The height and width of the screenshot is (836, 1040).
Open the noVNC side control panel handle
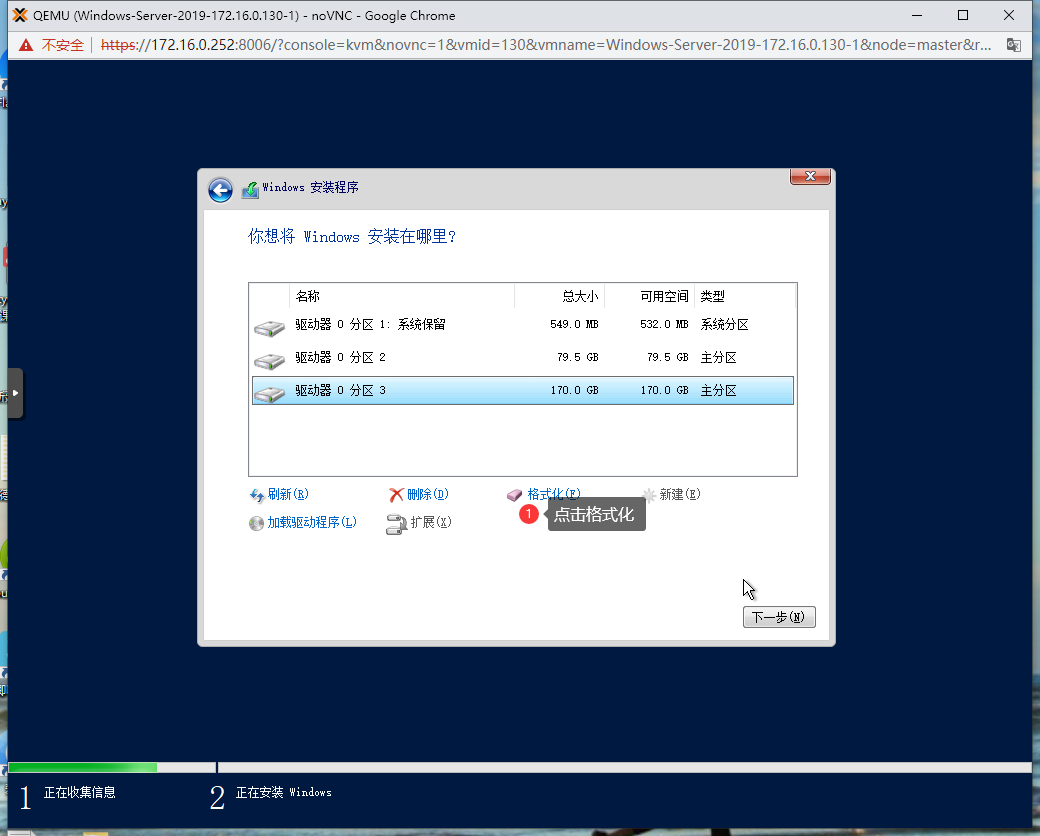tap(15, 393)
